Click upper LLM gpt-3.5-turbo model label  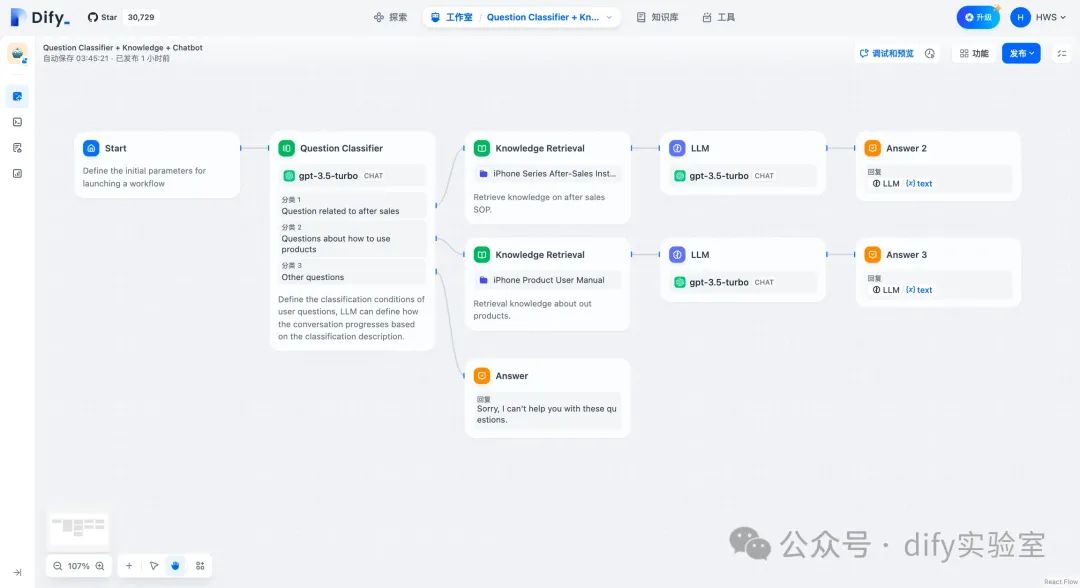[718, 176]
